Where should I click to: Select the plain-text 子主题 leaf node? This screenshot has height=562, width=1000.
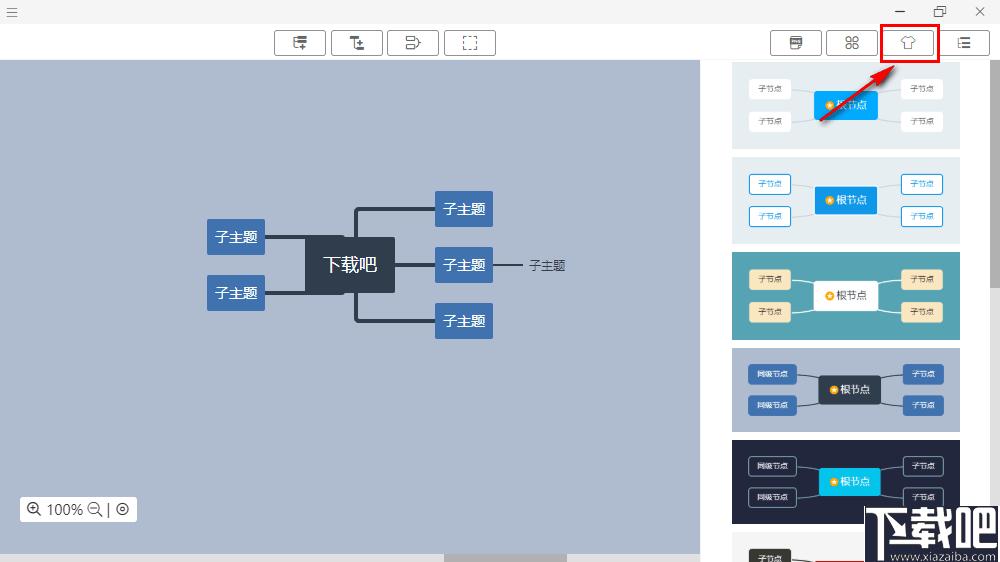click(x=547, y=265)
